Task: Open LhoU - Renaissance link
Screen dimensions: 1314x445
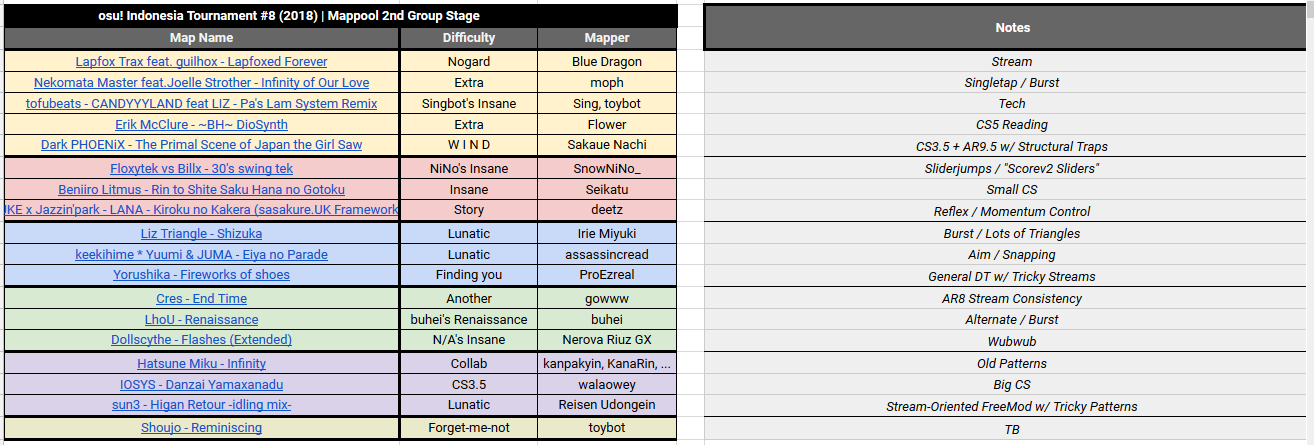Action: (201, 319)
